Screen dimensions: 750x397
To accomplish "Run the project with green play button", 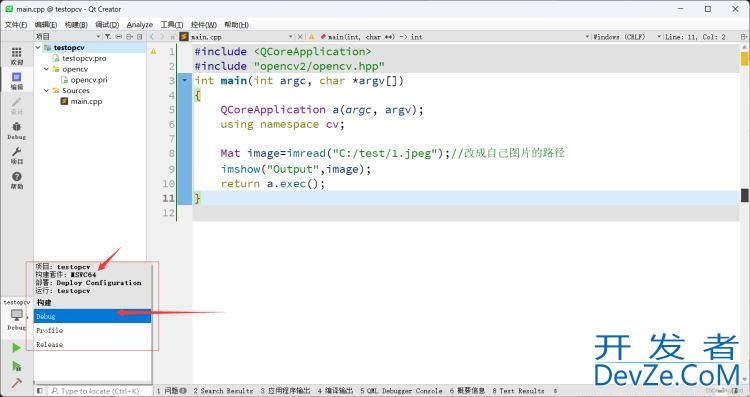I will click(16, 348).
